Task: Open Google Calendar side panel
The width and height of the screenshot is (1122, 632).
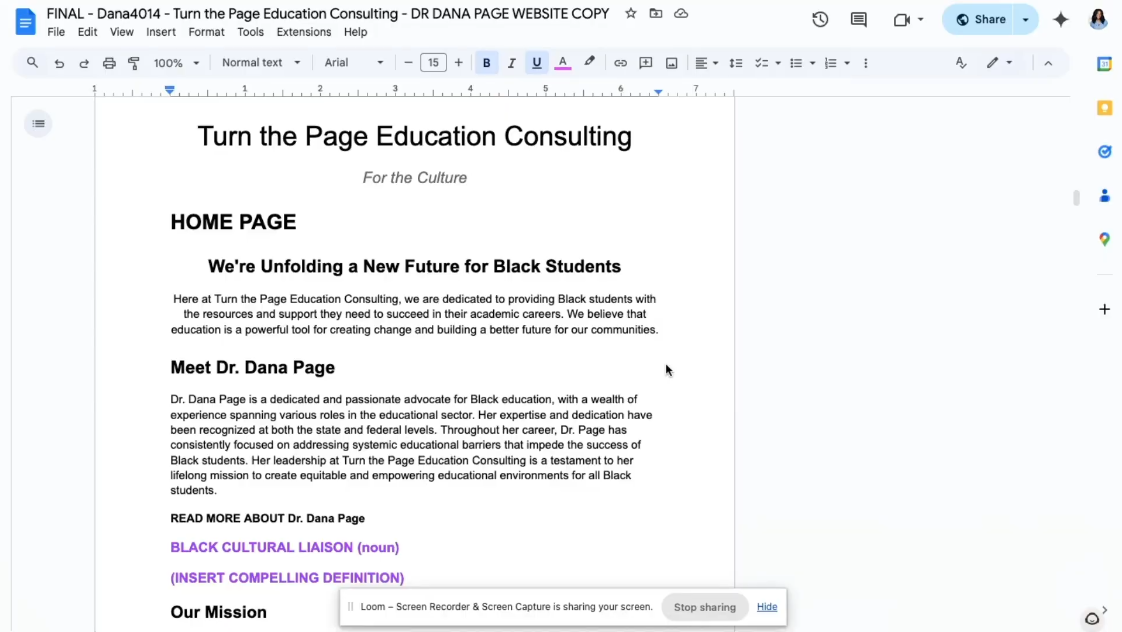Action: (1105, 64)
